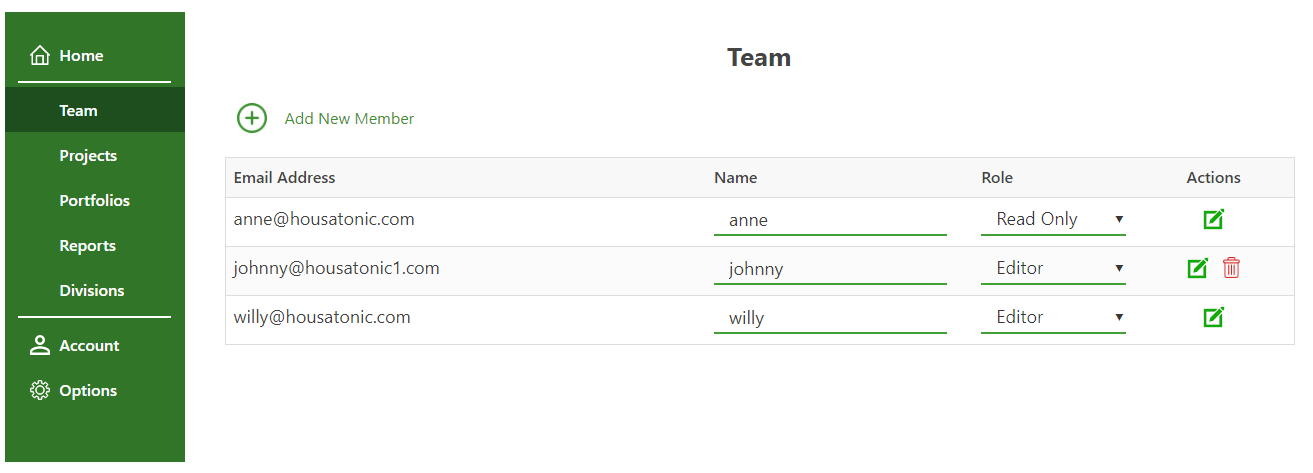Click the Add New Member plus icon
Screen dimensions: 1313x473
pyautogui.click(x=252, y=118)
